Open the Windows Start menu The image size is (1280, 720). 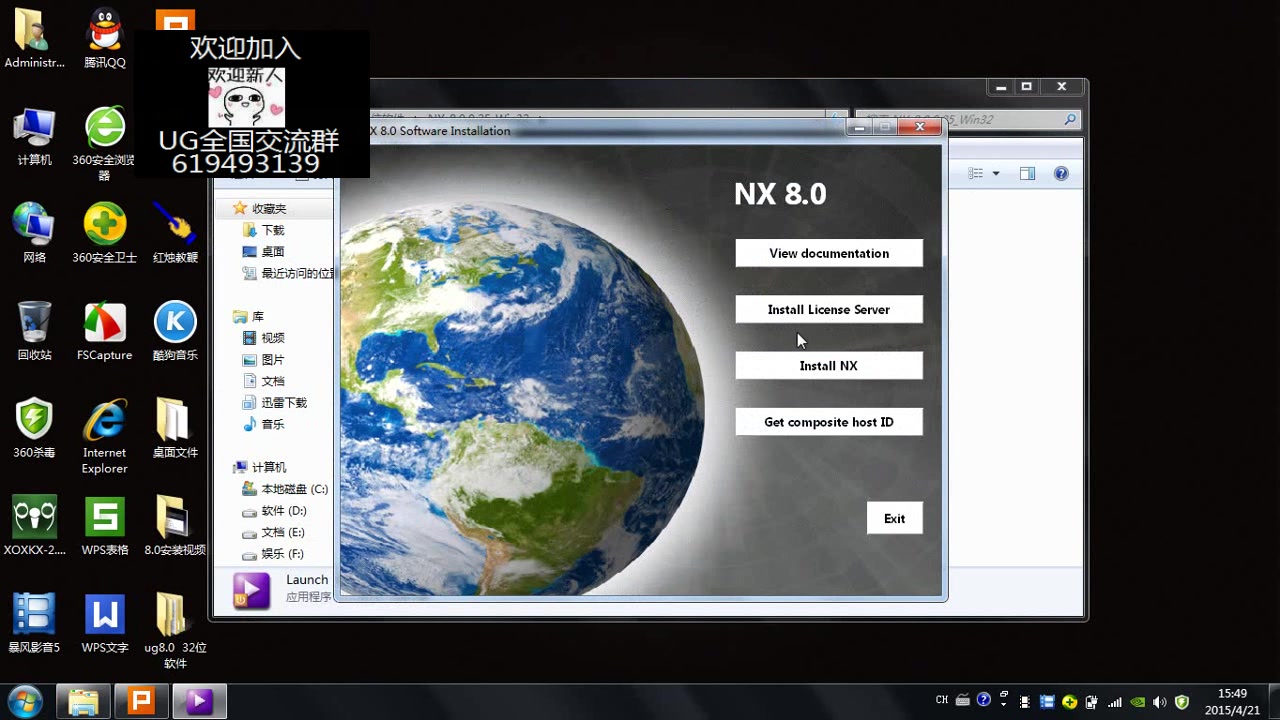pos(24,701)
